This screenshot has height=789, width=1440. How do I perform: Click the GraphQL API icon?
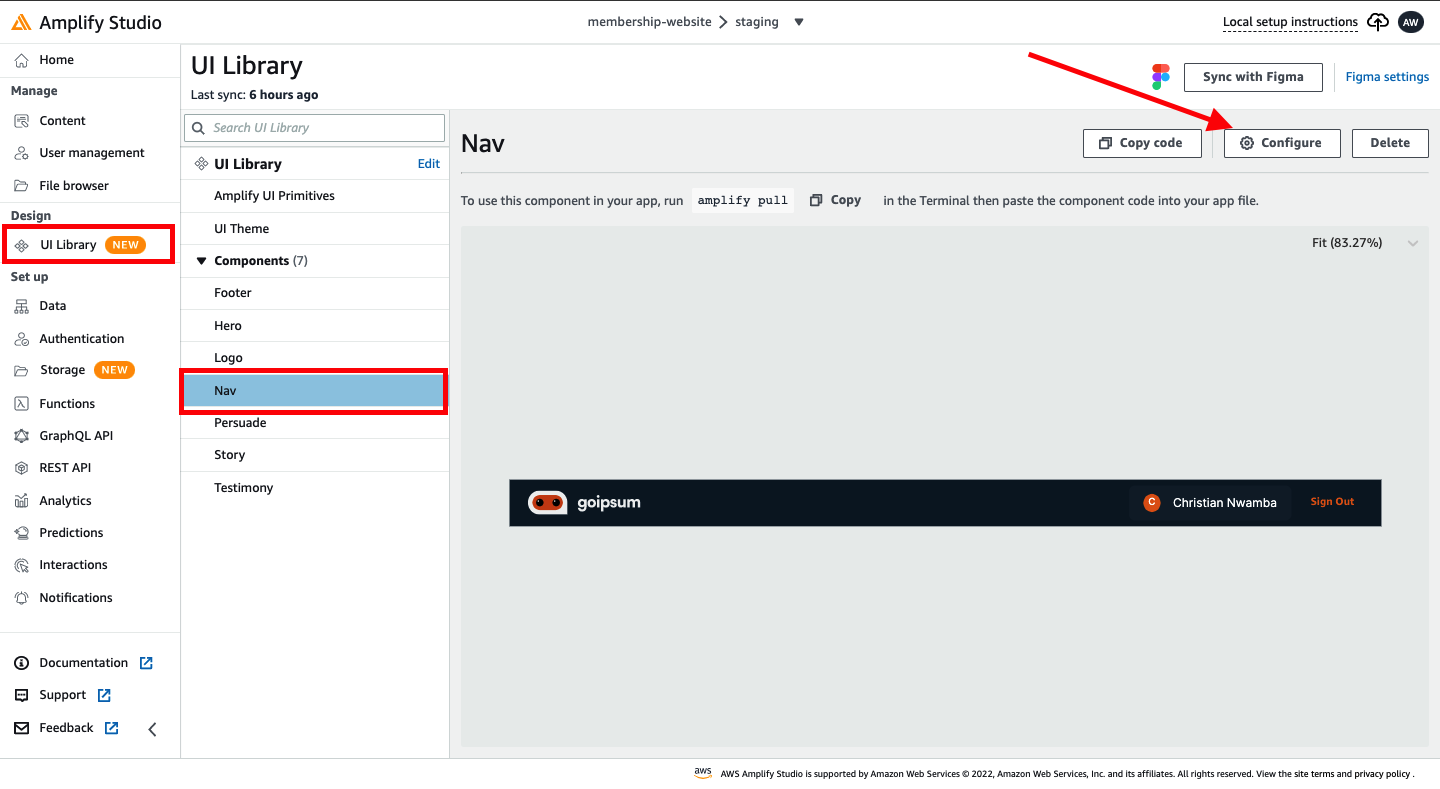[21, 436]
